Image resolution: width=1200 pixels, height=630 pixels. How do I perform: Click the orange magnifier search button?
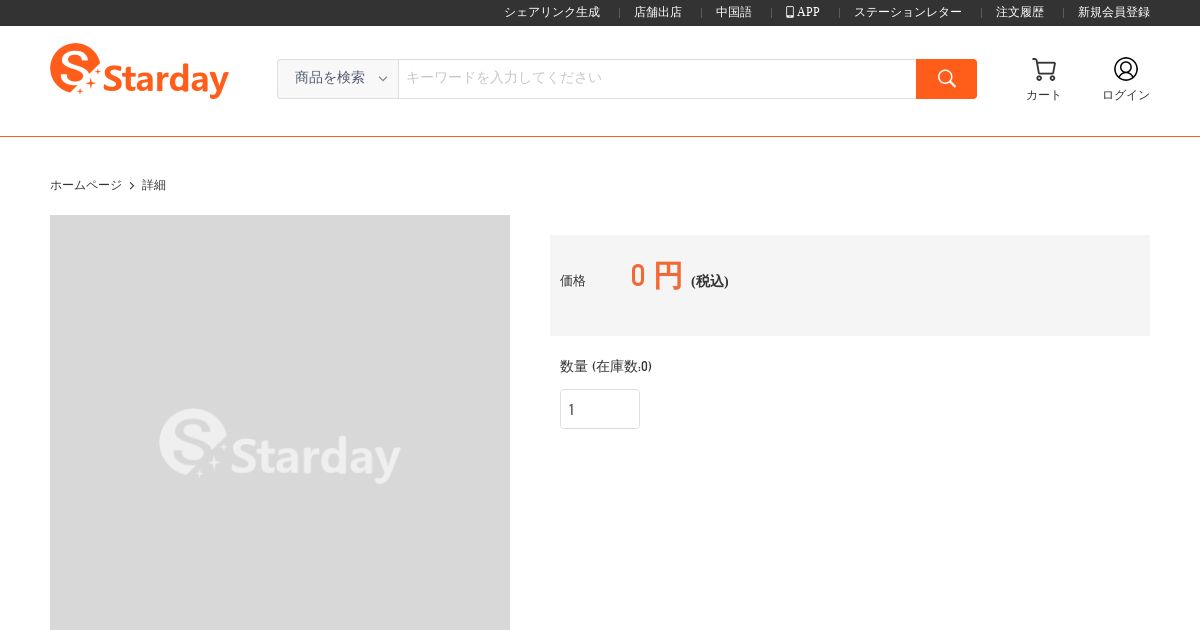pyautogui.click(x=946, y=79)
